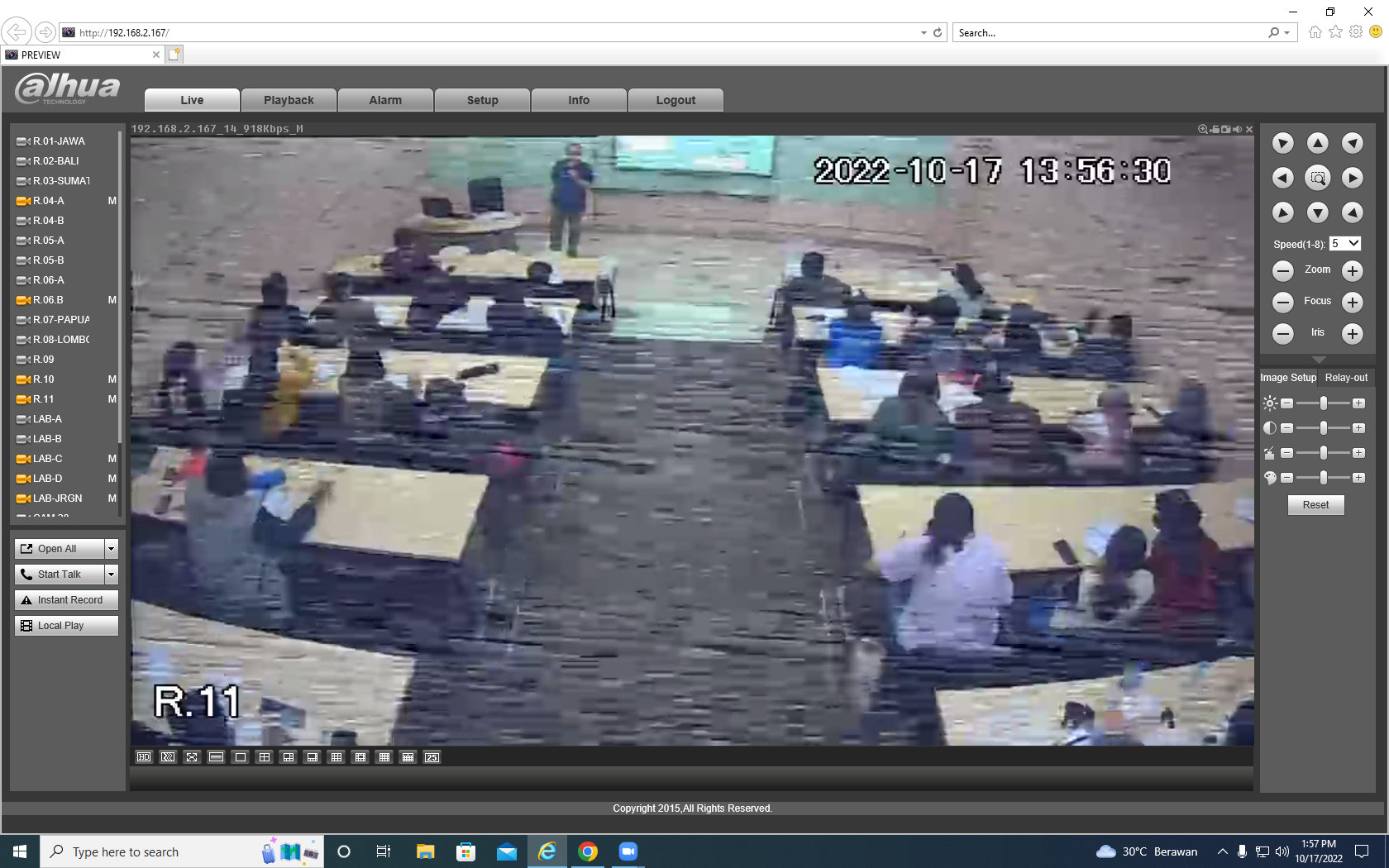1389x868 pixels.
Task: Click the Reset button in Image Setup
Action: click(1316, 505)
